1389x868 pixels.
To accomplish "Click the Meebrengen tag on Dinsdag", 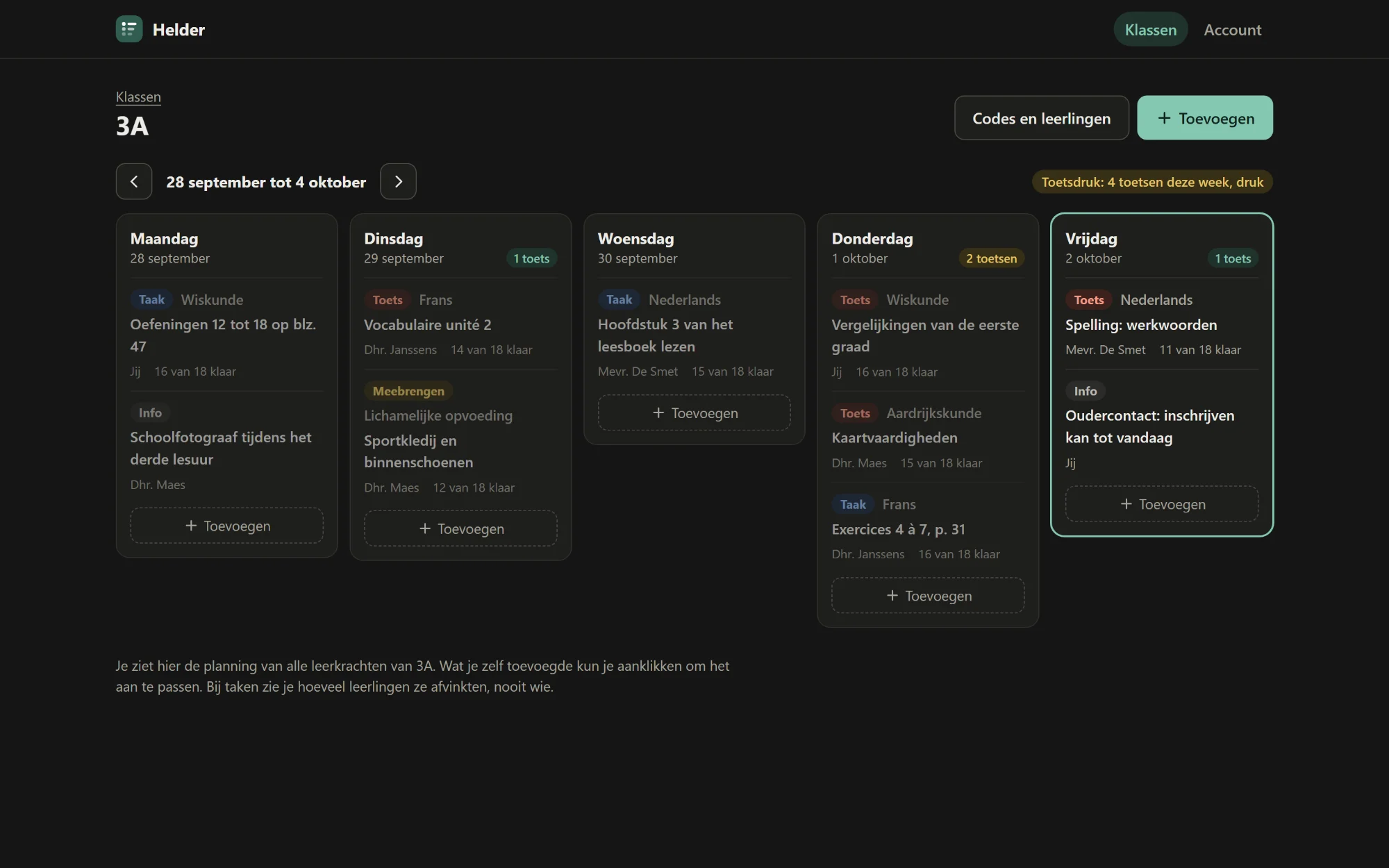I will click(408, 391).
